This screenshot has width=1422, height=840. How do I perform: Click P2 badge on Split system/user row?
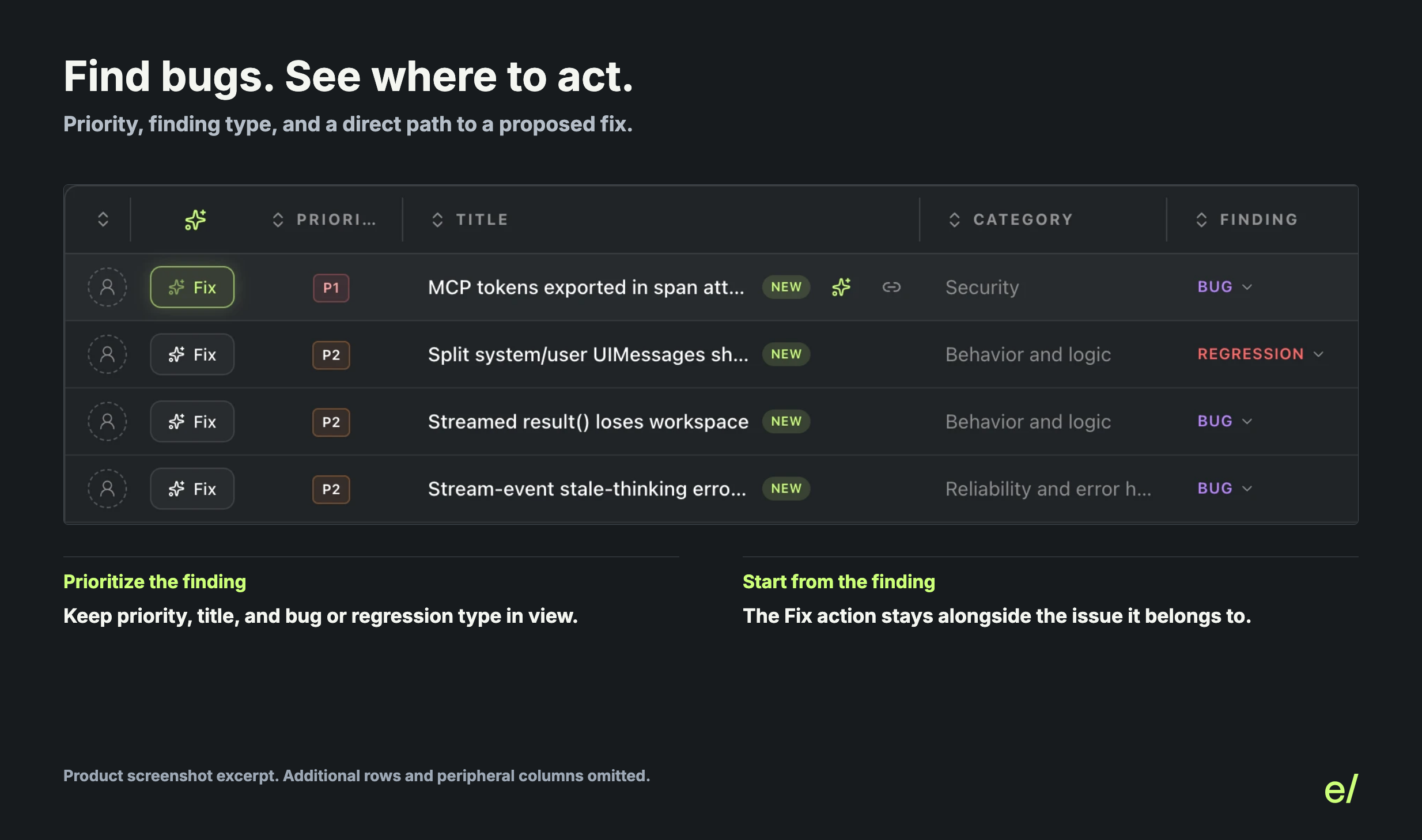(x=331, y=355)
